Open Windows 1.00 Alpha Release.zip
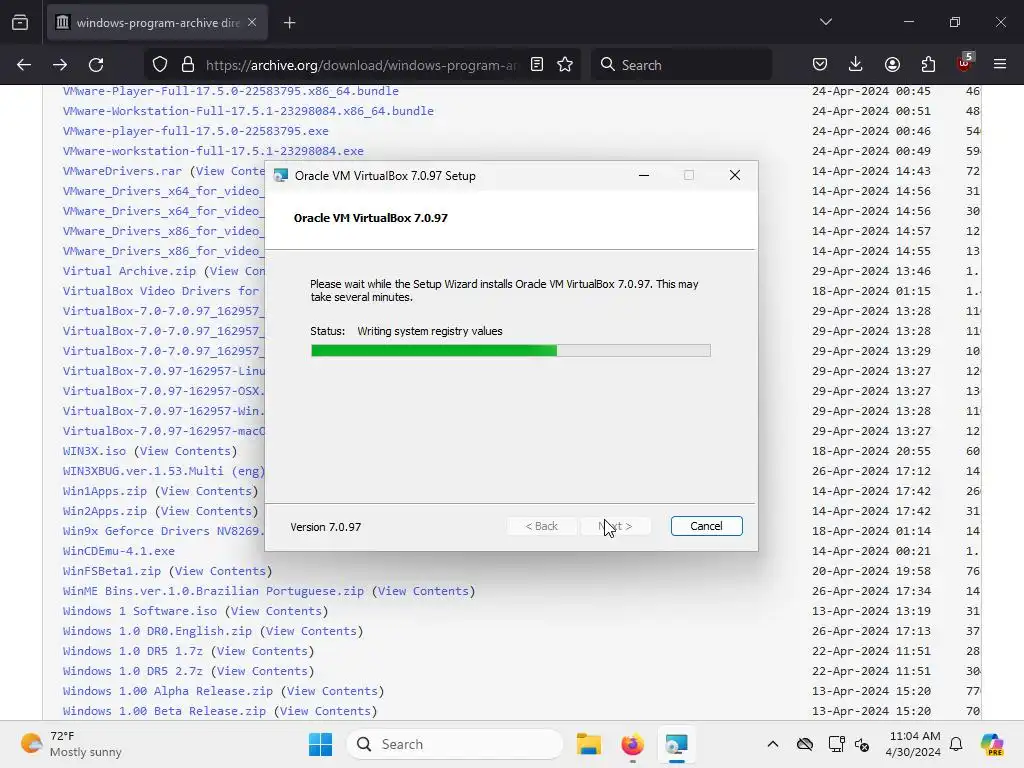Viewport: 1024px width, 768px height. (168, 691)
